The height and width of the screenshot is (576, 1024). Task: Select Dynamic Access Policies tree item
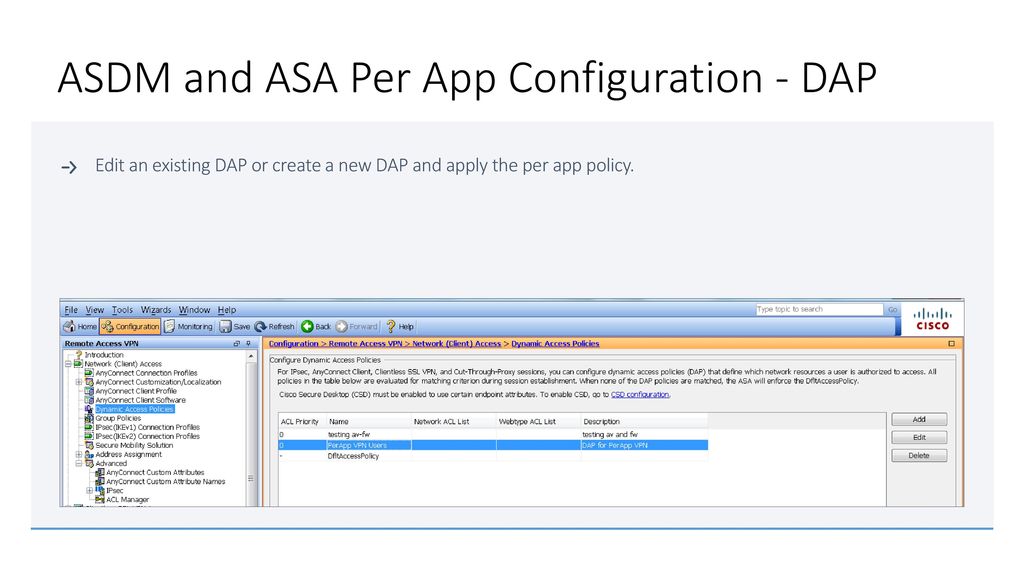tap(135, 409)
